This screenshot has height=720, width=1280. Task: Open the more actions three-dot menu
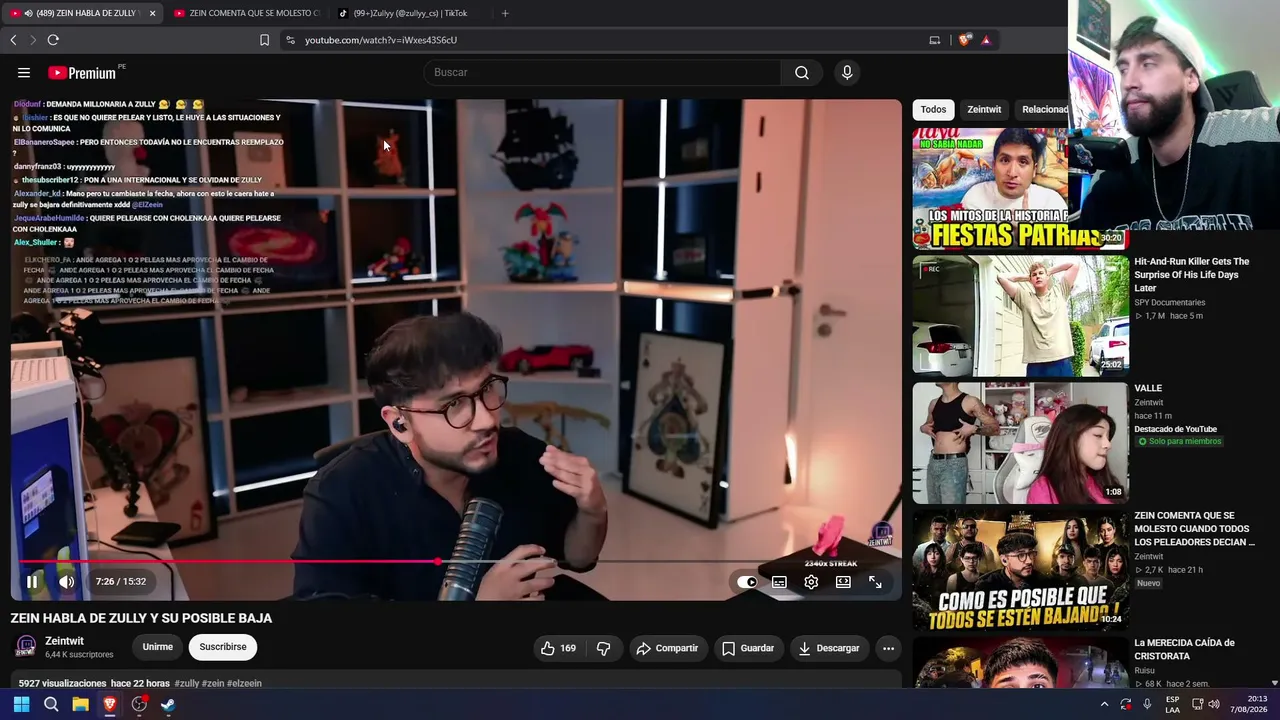[x=888, y=648]
